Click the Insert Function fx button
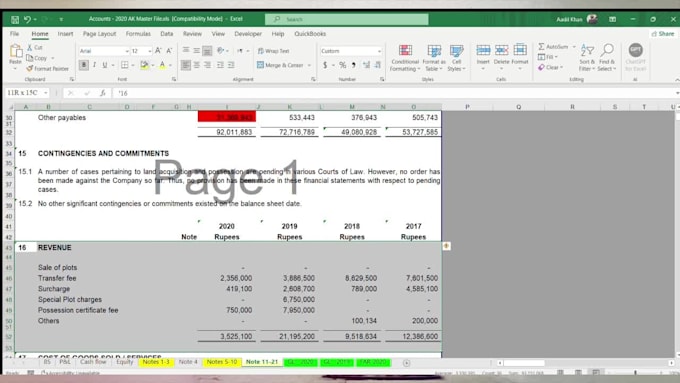680x383 pixels. click(103, 93)
